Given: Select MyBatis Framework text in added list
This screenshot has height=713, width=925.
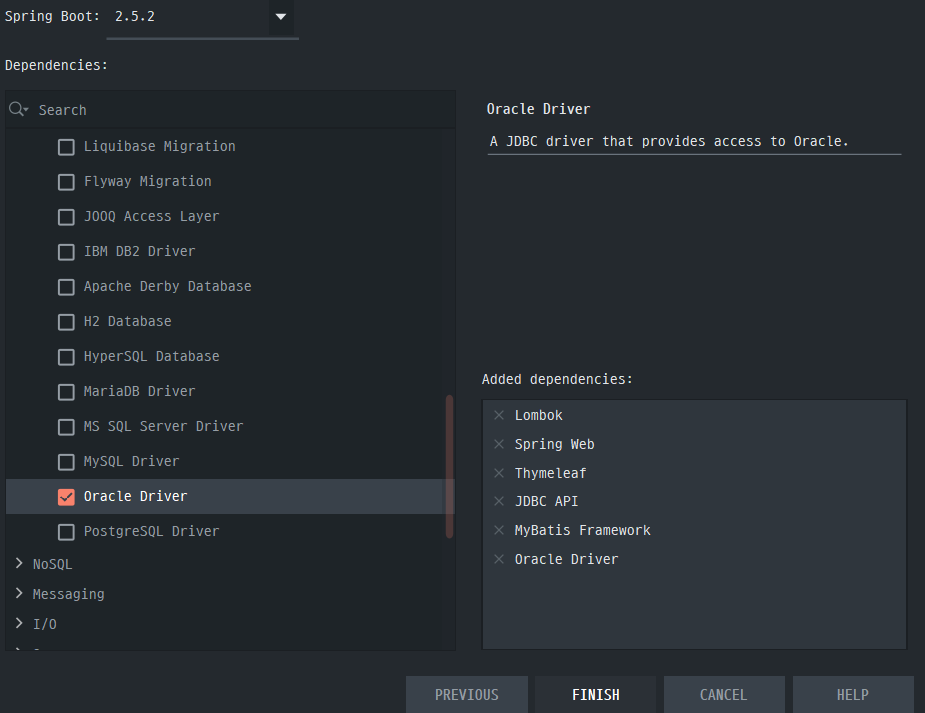Looking at the screenshot, I should (x=582, y=530).
